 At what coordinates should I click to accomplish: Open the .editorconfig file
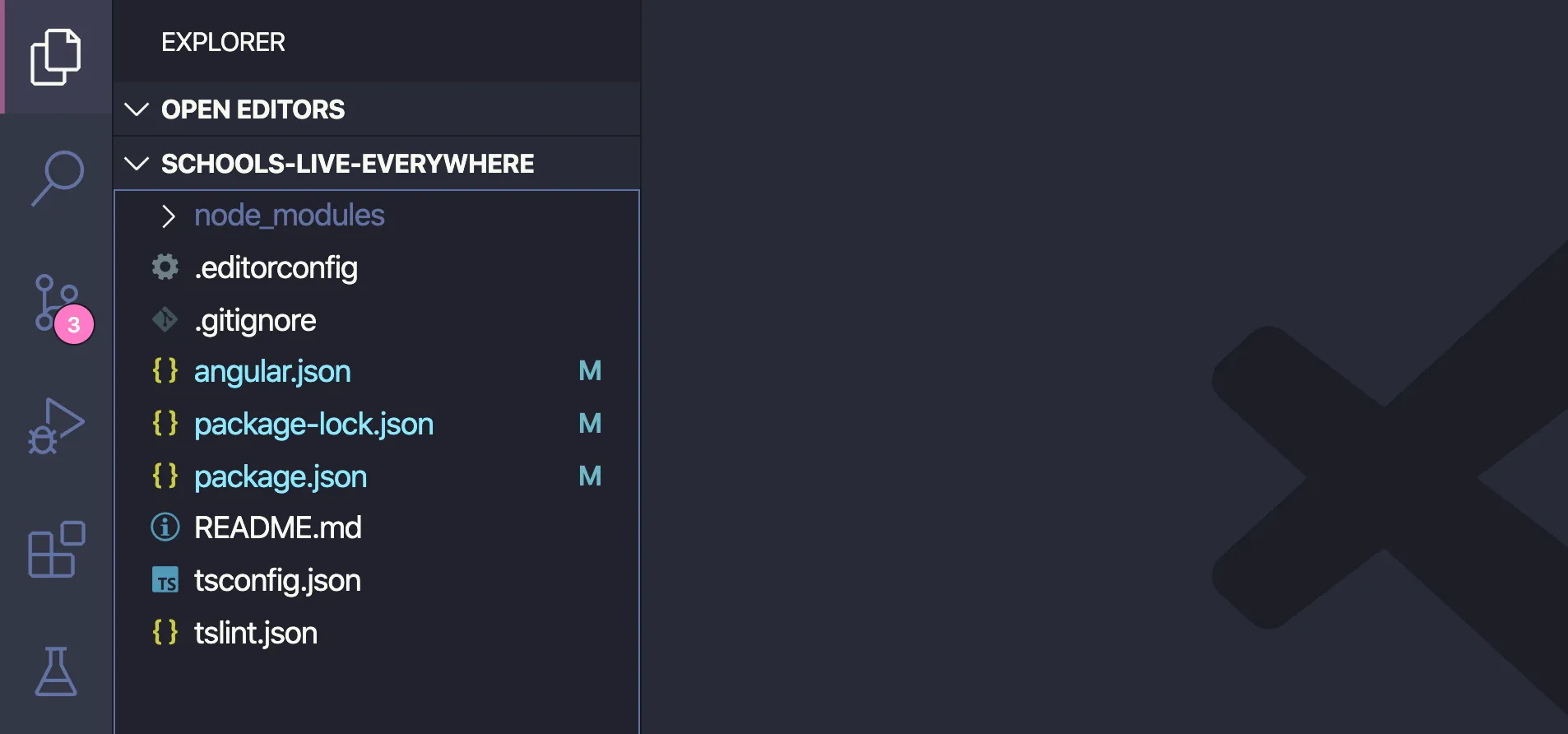377,267
